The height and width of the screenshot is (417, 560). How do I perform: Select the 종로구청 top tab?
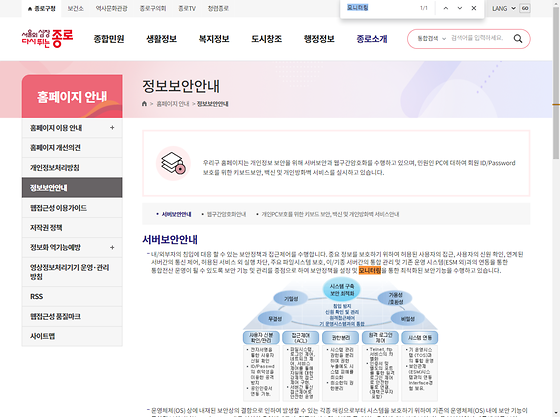[x=42, y=9]
